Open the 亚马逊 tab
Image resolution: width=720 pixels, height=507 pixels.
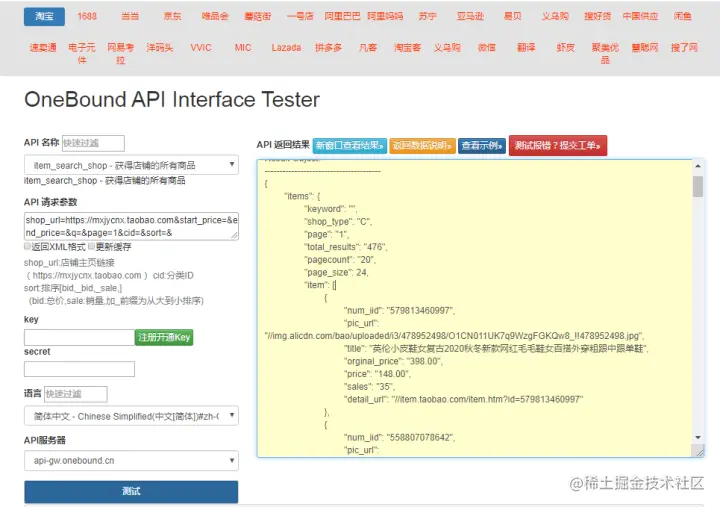point(470,17)
